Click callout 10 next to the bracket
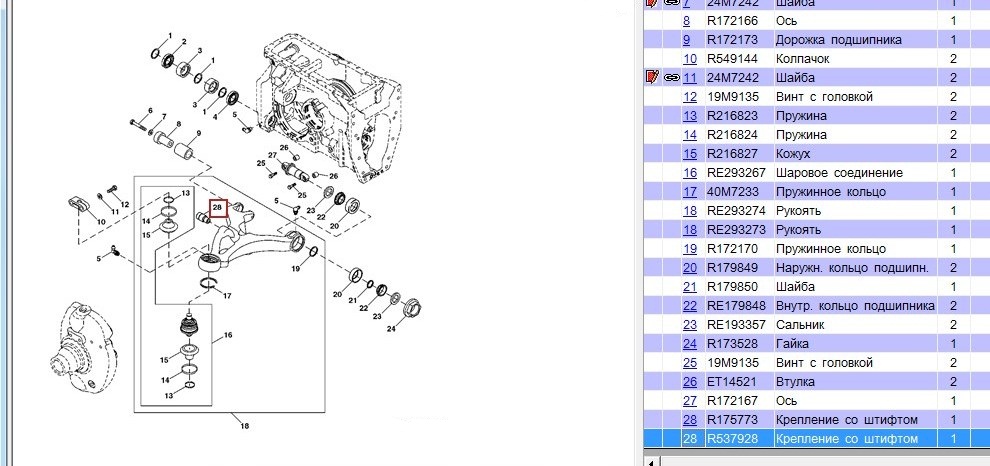990x466 pixels. tap(101, 220)
